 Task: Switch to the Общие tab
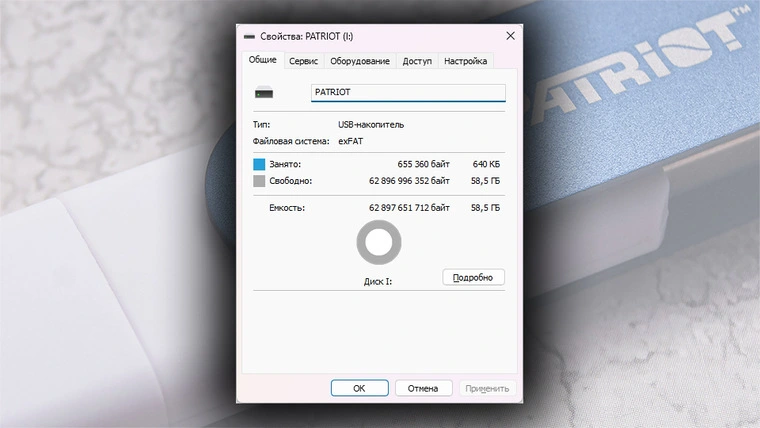click(x=263, y=60)
